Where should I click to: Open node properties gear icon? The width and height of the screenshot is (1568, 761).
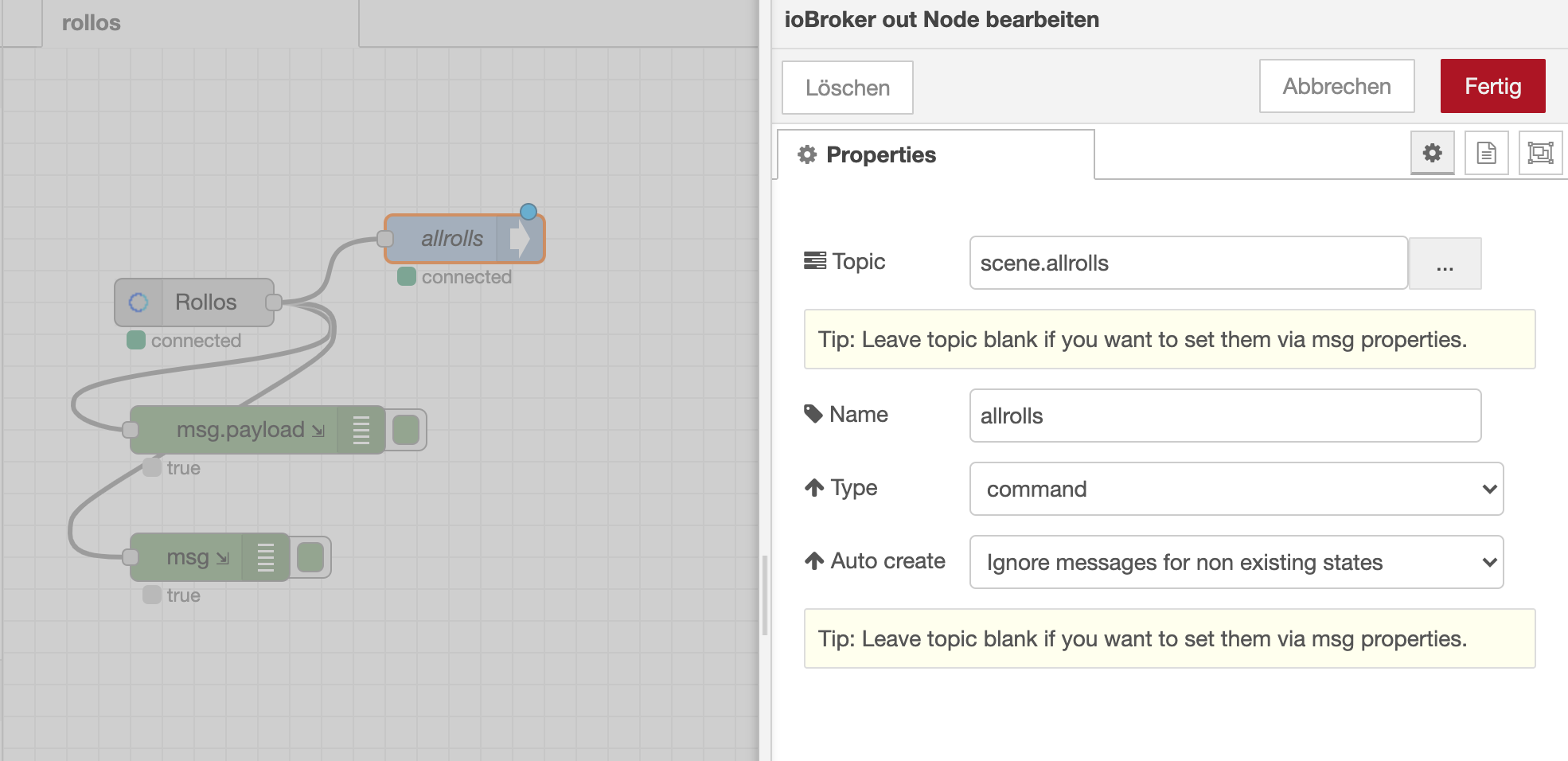click(x=1432, y=153)
